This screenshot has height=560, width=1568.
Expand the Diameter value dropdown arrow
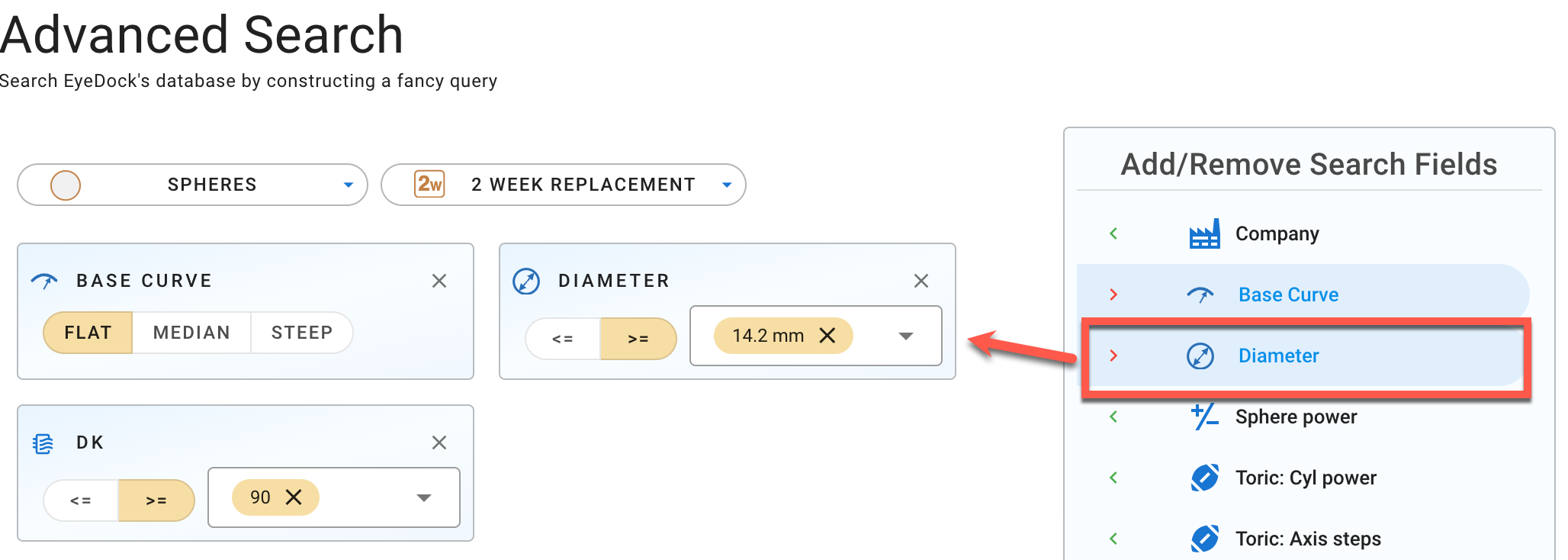click(x=906, y=336)
